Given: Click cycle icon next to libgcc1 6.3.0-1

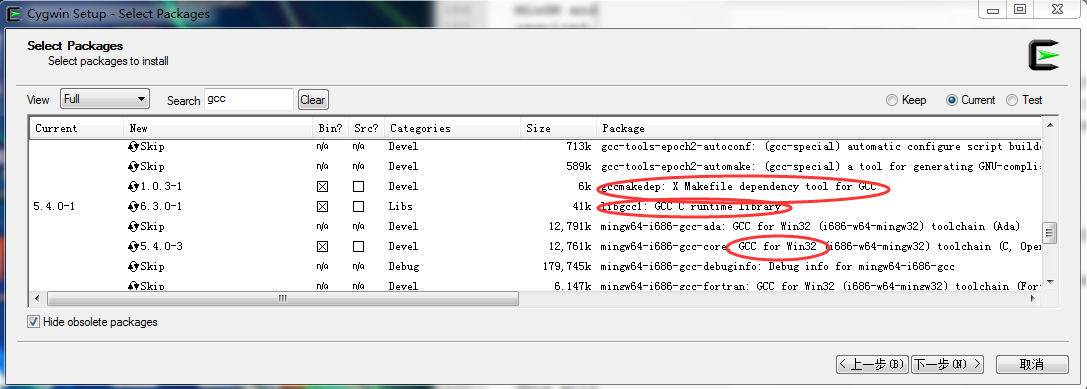Looking at the screenshot, I should [x=134, y=207].
